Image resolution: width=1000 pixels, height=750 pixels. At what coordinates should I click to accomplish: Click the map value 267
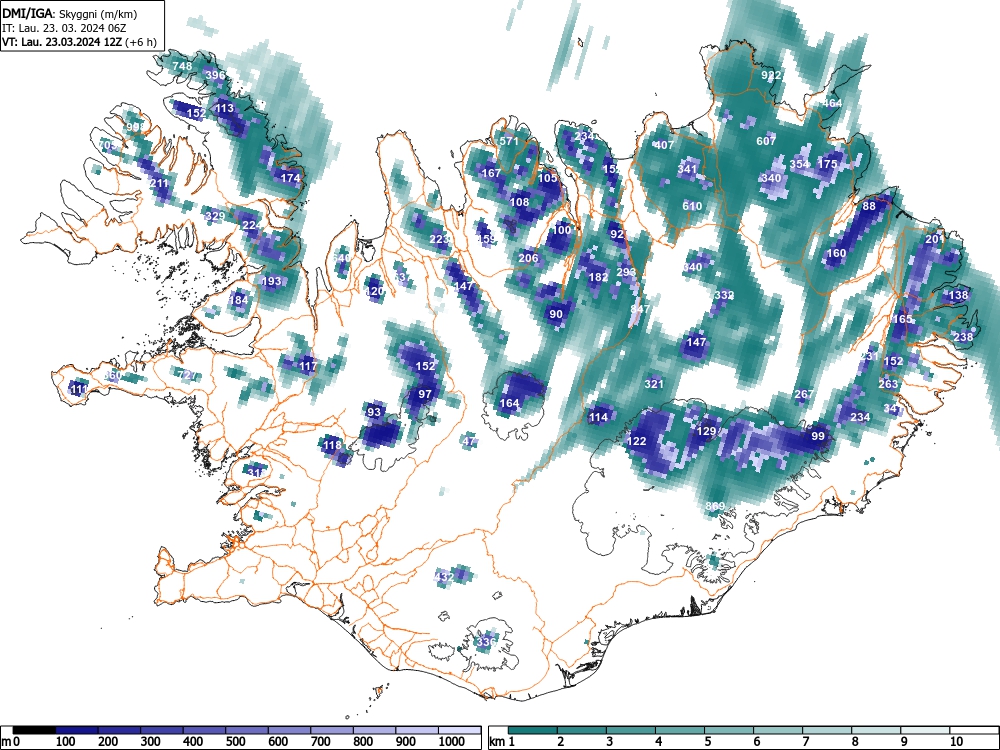pos(804,394)
